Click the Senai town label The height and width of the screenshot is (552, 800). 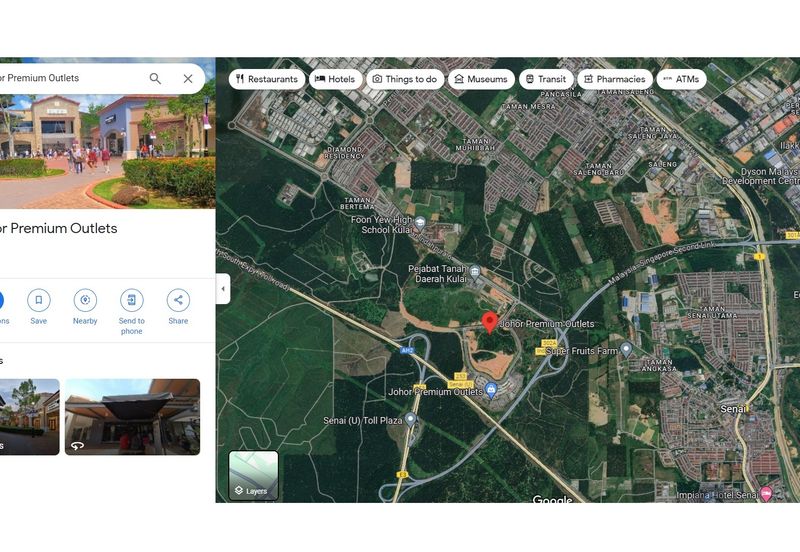coord(733,409)
